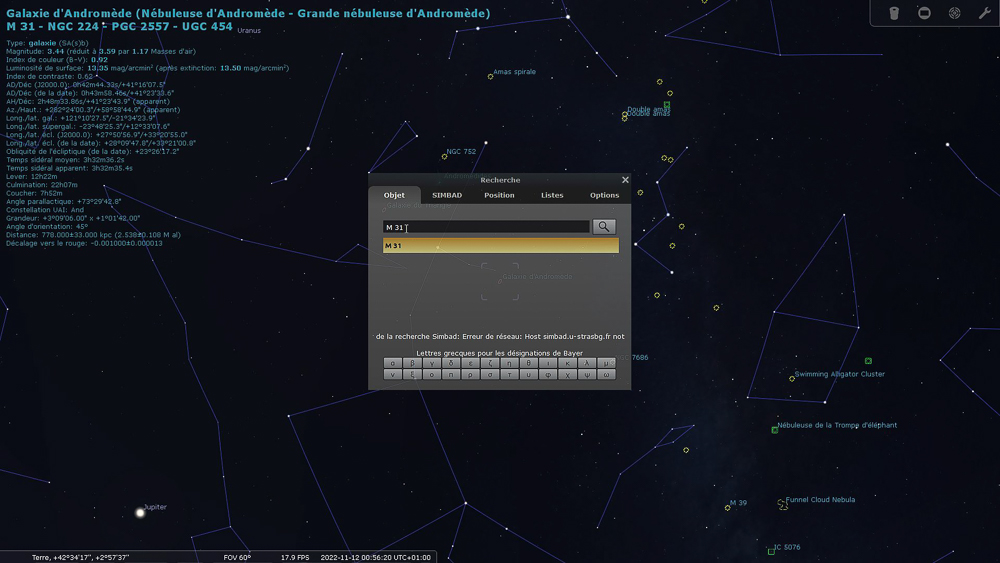Image resolution: width=1000 pixels, height=563 pixels.
Task: Click location Terre, +42°34'17" in status bar
Action: (80, 557)
